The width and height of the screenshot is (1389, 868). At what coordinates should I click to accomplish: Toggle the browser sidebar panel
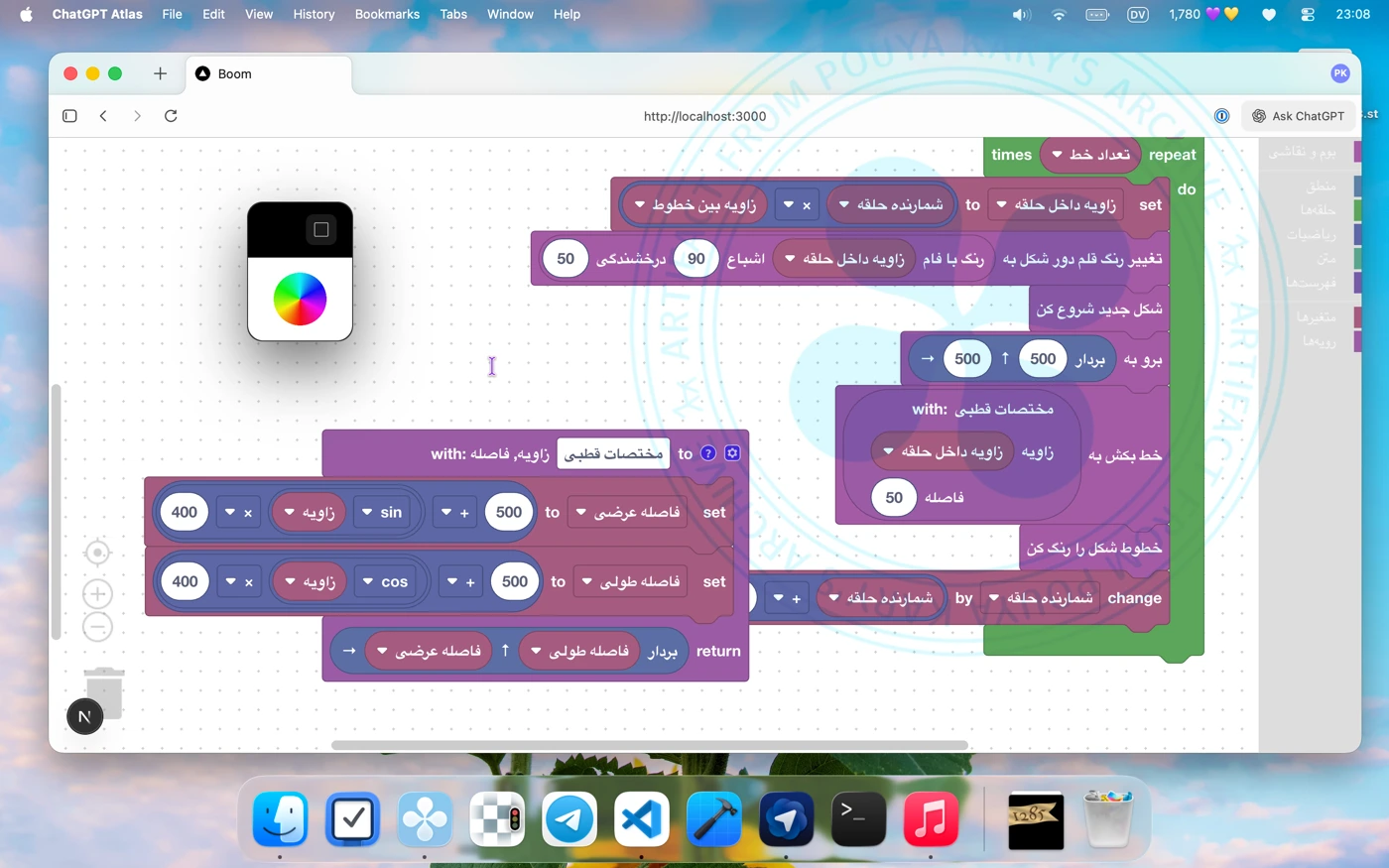[69, 116]
